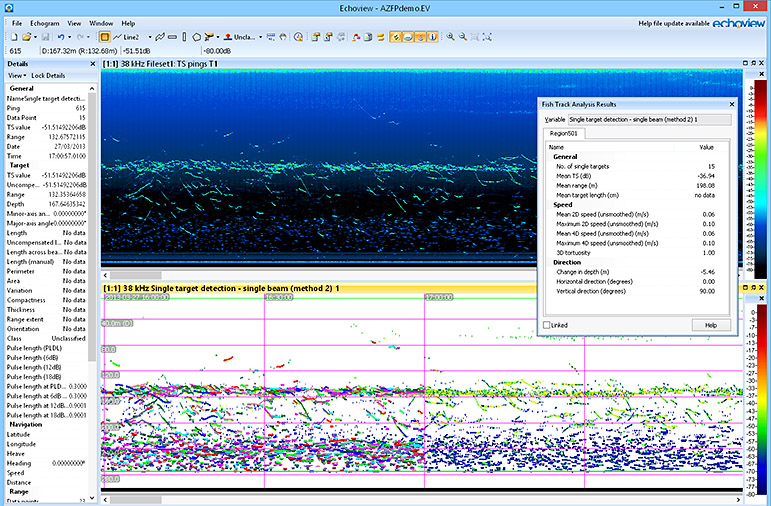The width and height of the screenshot is (771, 506).
Task: Click the colorful curve icon in toolbar
Action: [x=356, y=37]
